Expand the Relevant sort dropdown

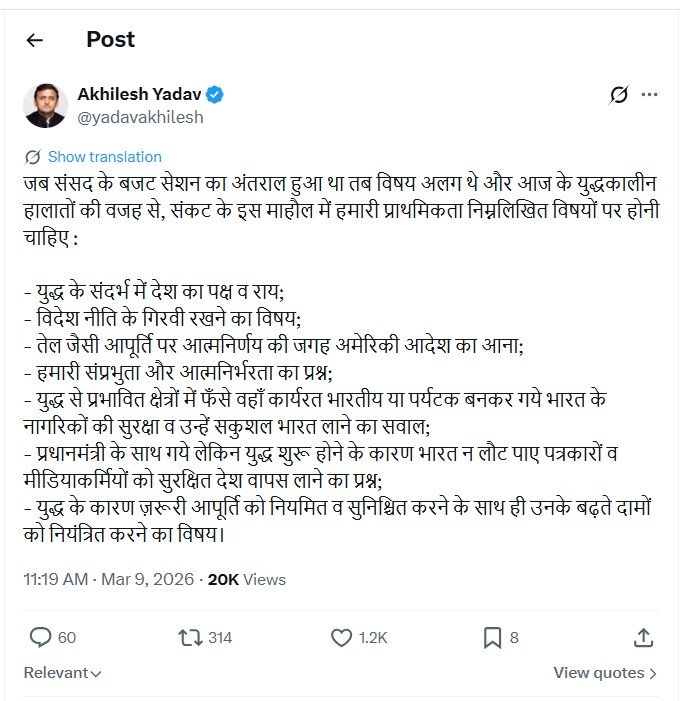[63, 673]
